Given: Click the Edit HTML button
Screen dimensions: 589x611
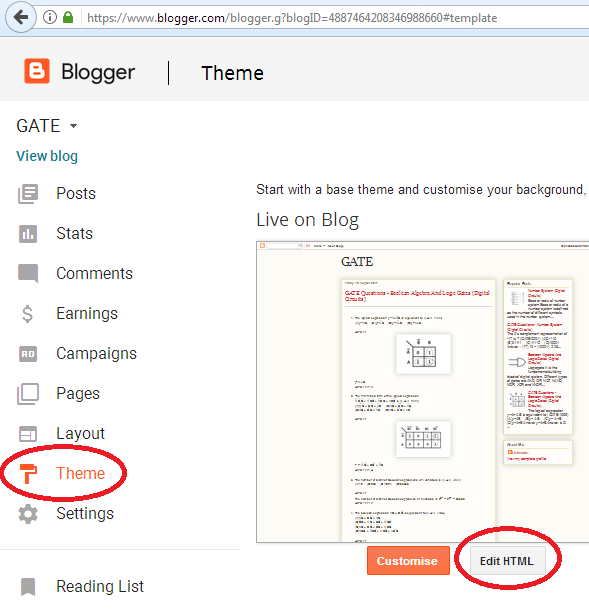Looking at the screenshot, I should click(507, 561).
